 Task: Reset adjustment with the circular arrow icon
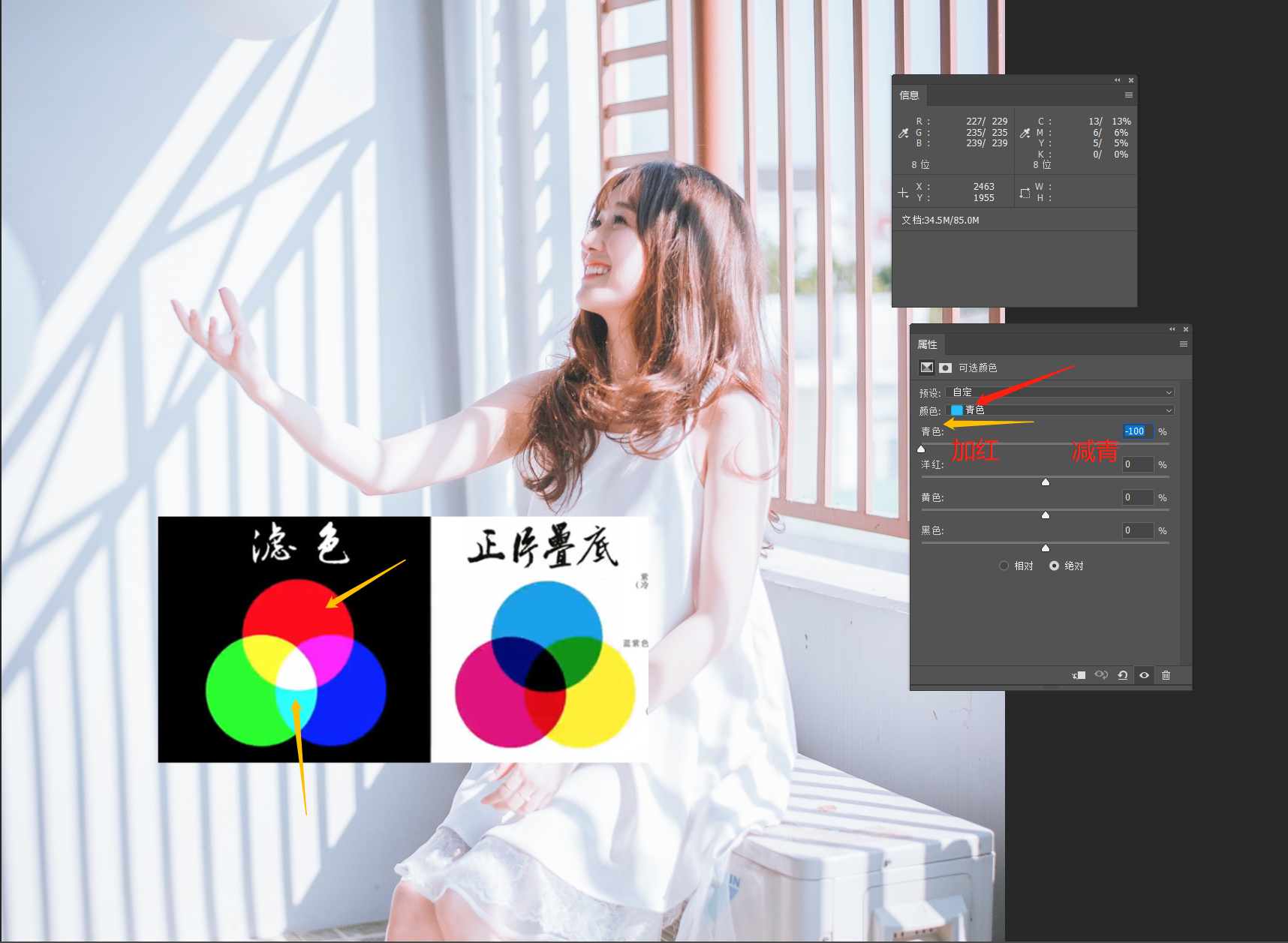point(1123,675)
